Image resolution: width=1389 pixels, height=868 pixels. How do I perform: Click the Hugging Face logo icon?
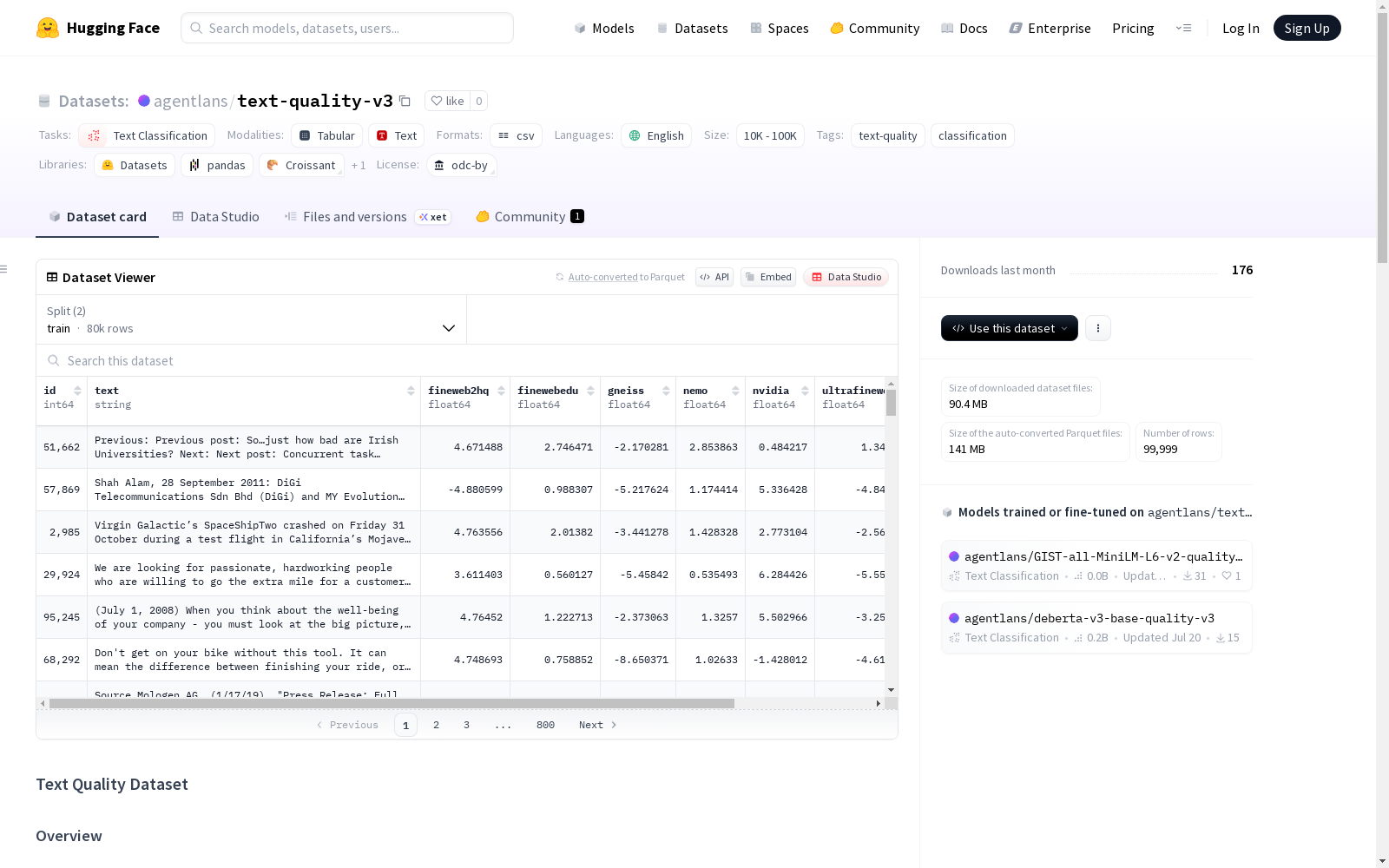click(x=48, y=28)
